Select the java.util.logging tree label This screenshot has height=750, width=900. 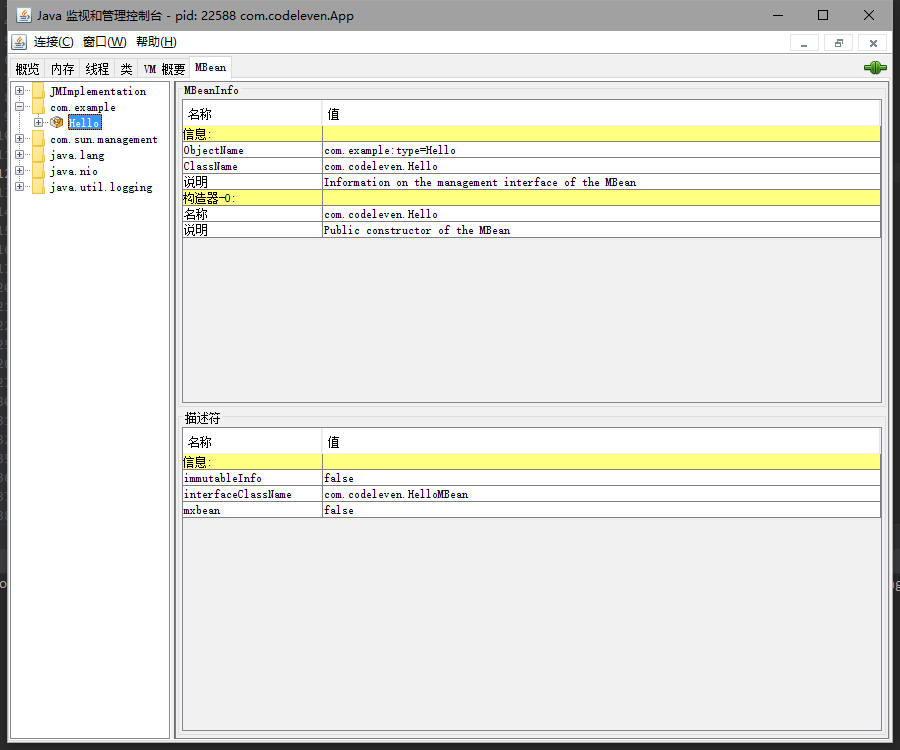click(x=102, y=188)
